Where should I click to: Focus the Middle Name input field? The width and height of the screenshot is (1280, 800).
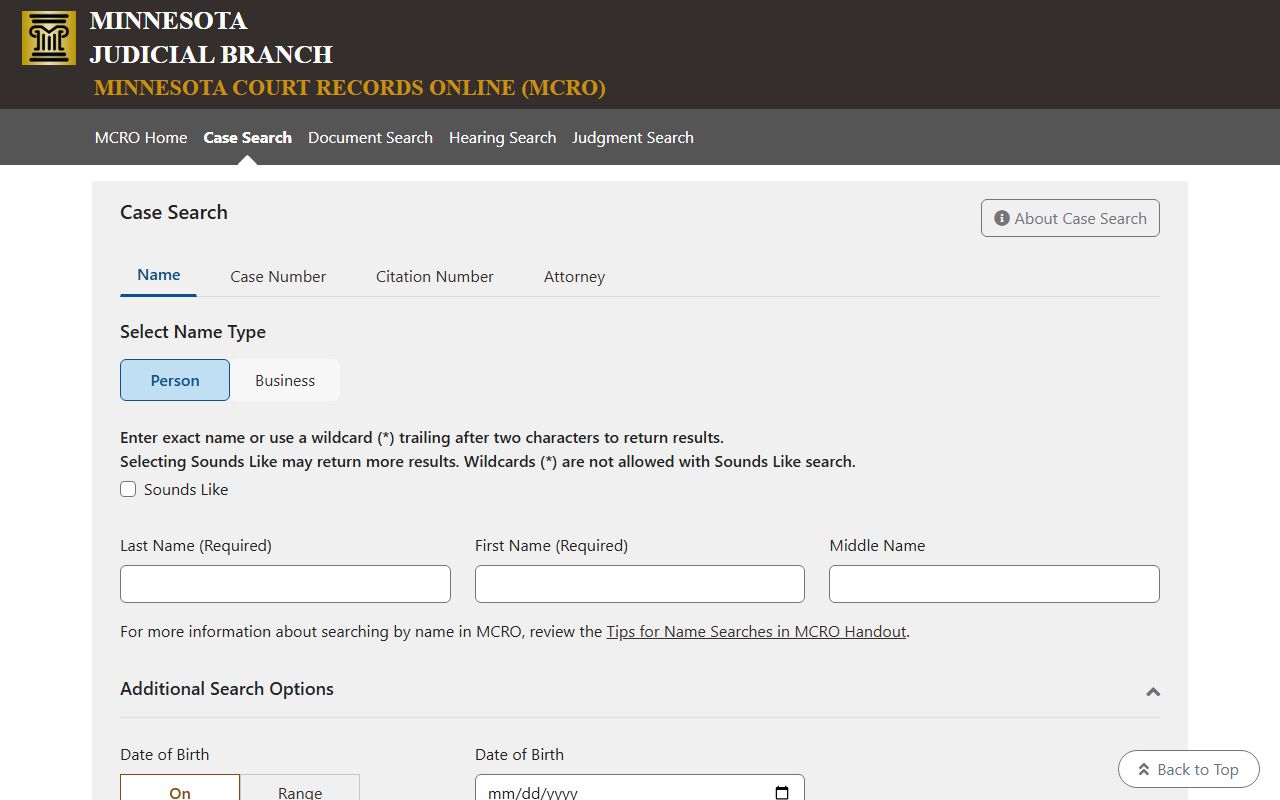pyautogui.click(x=994, y=584)
